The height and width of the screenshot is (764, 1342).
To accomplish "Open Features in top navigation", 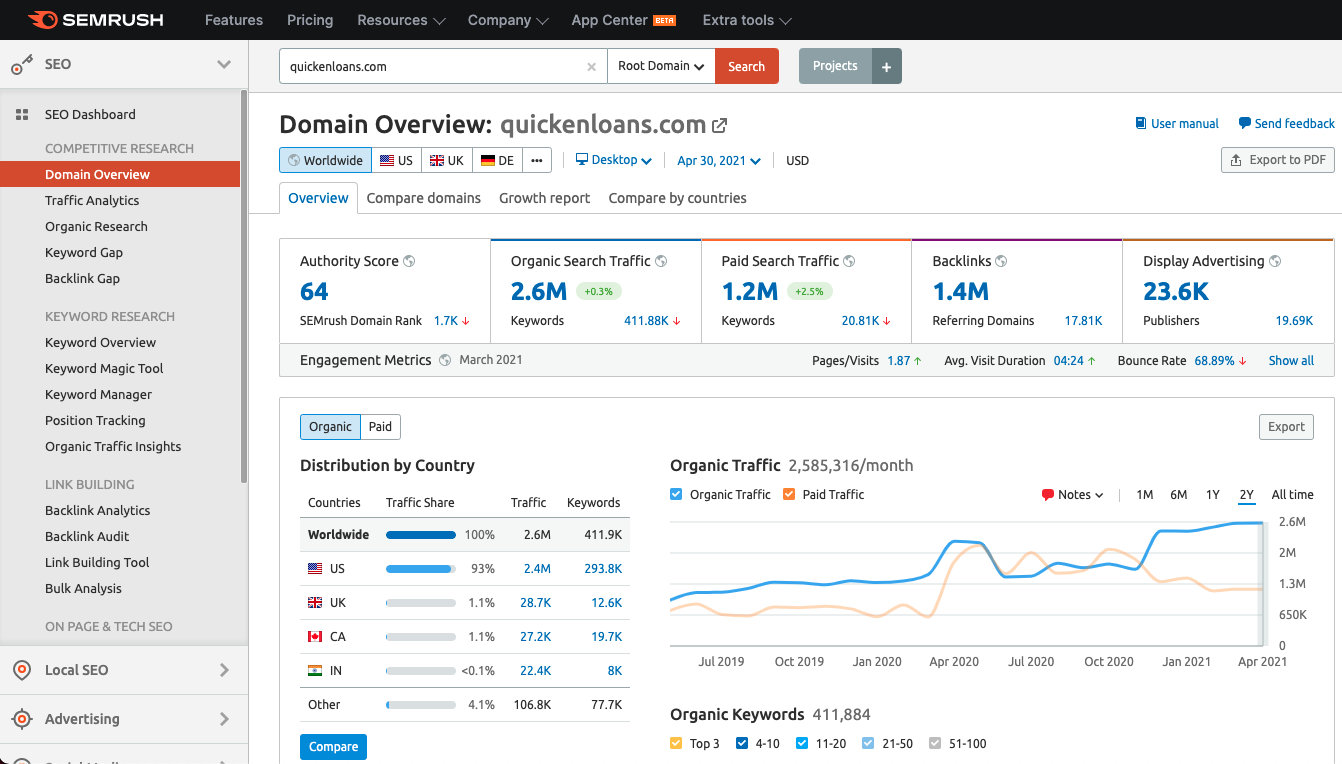I will click(232, 20).
